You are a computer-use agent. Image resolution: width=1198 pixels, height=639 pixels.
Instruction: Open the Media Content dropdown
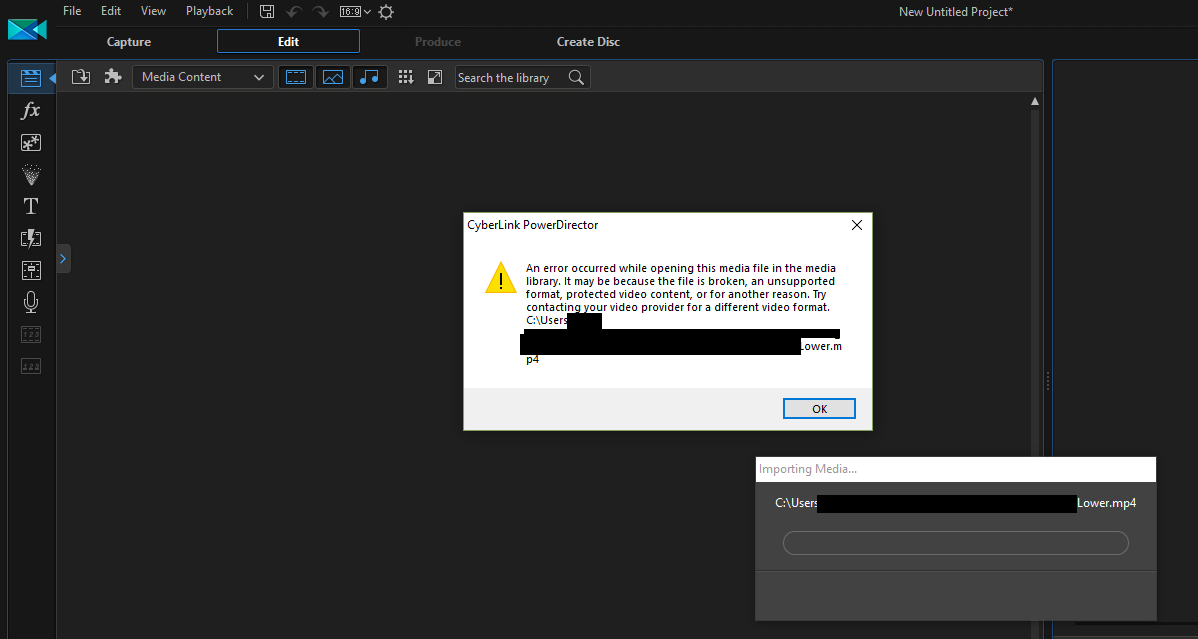202,77
